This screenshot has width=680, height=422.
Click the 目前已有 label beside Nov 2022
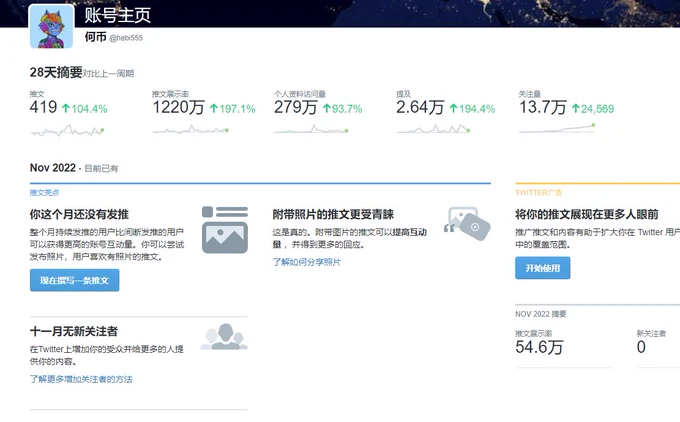101,169
